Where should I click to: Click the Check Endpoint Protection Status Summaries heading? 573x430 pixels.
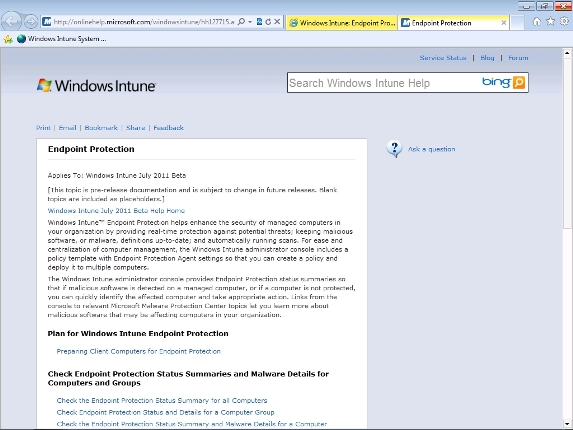188,378
